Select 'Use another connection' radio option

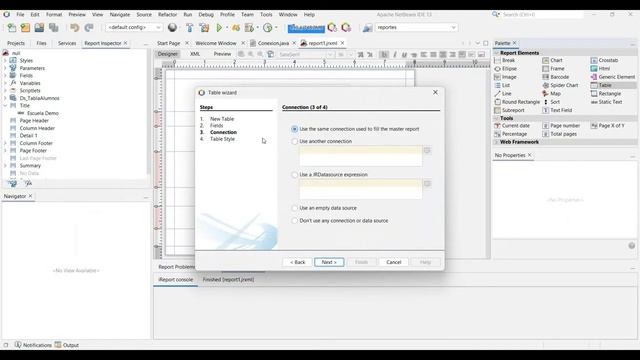tap(294, 141)
